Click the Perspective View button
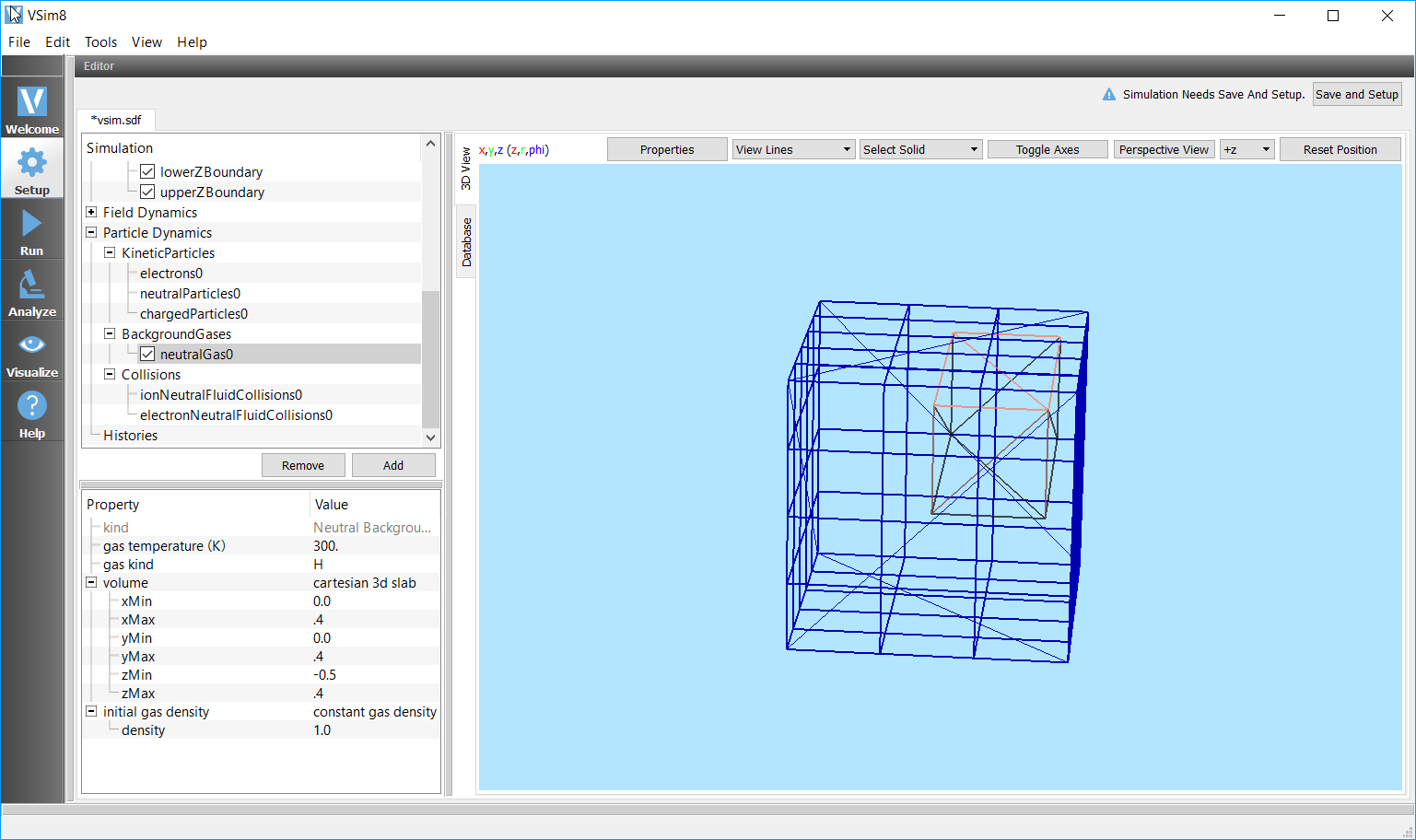 [x=1164, y=149]
